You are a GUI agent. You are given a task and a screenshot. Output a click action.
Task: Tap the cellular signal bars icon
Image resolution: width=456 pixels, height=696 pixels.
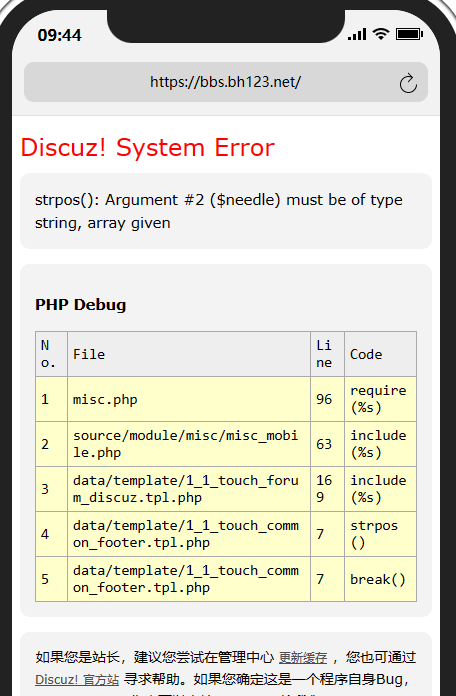[357, 34]
